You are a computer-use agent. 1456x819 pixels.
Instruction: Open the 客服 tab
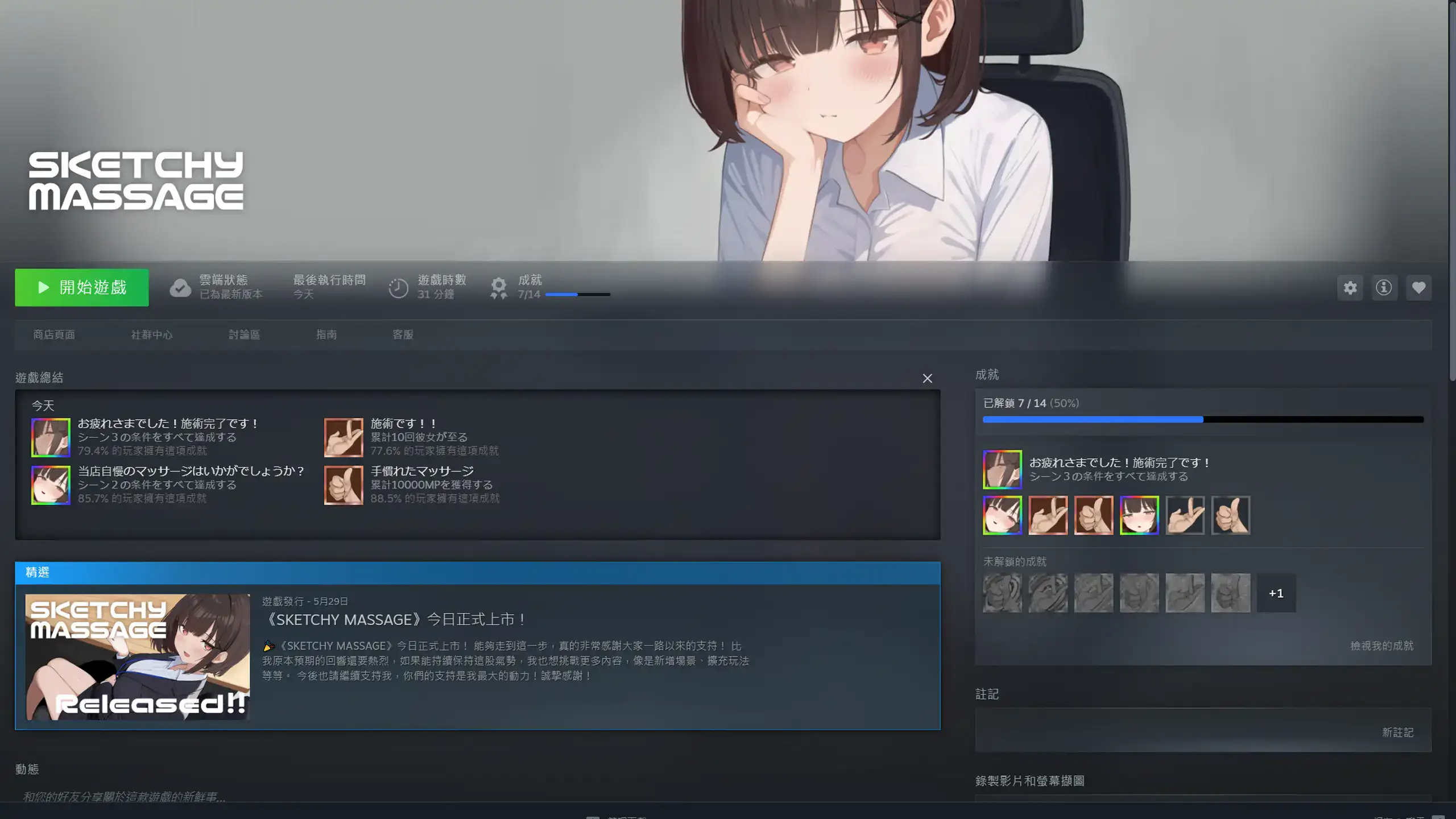[403, 334]
